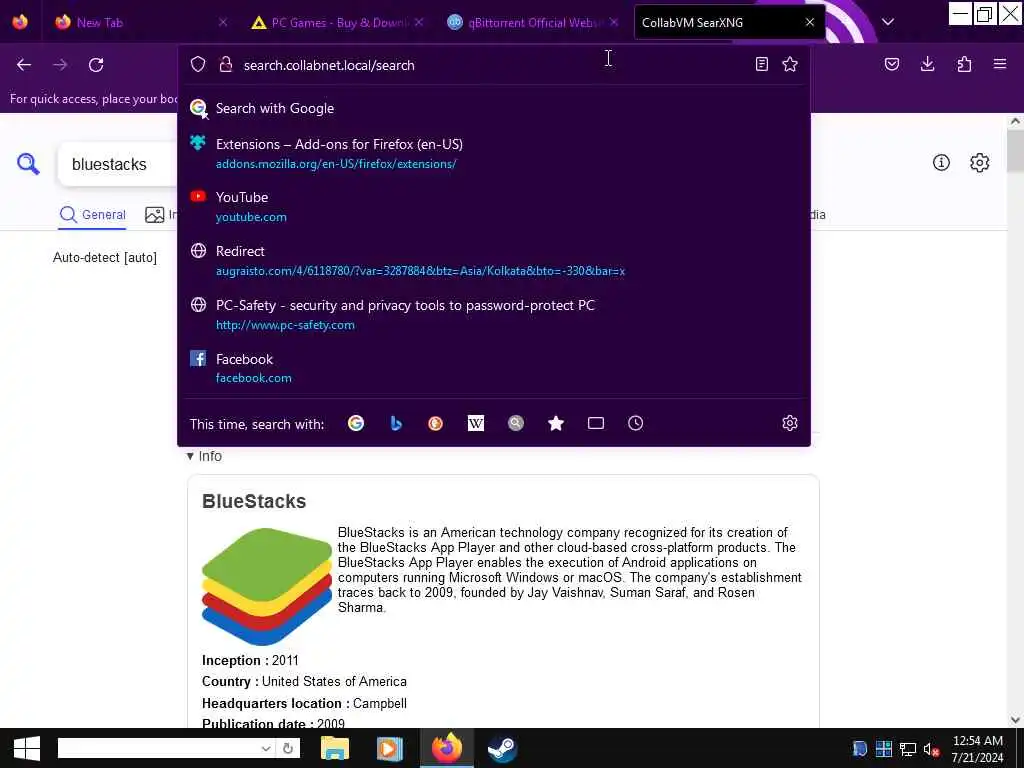Close the qBittorrent tab
The image size is (1024, 768).
614,22
